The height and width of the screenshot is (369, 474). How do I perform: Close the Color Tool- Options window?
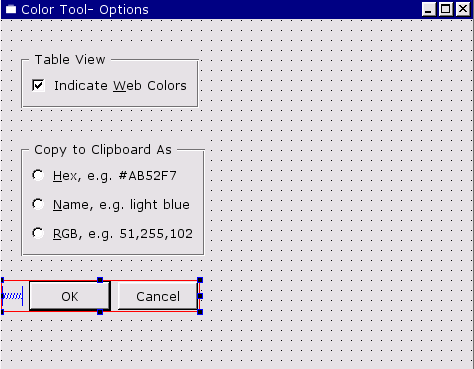tap(463, 9)
